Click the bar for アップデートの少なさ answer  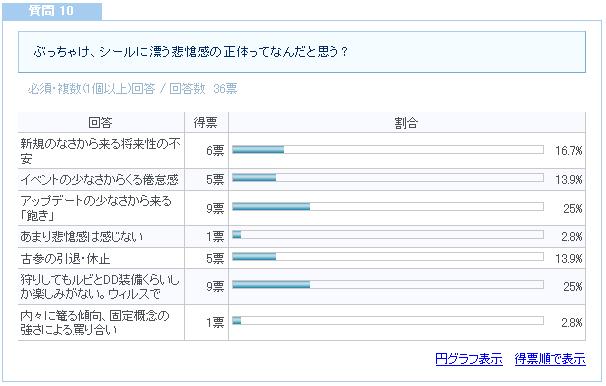pyautogui.click(x=388, y=207)
